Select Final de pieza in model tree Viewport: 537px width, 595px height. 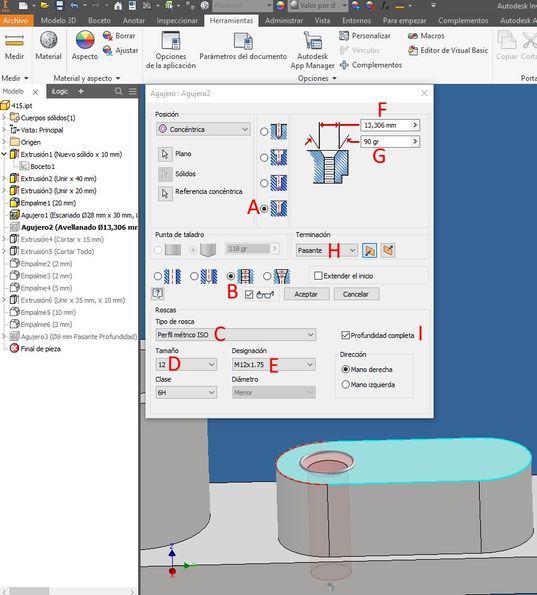coord(35,348)
